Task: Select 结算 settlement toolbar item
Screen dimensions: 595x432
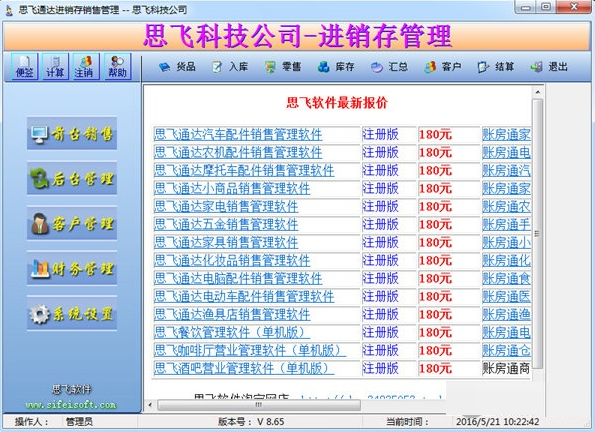Action: 496,67
